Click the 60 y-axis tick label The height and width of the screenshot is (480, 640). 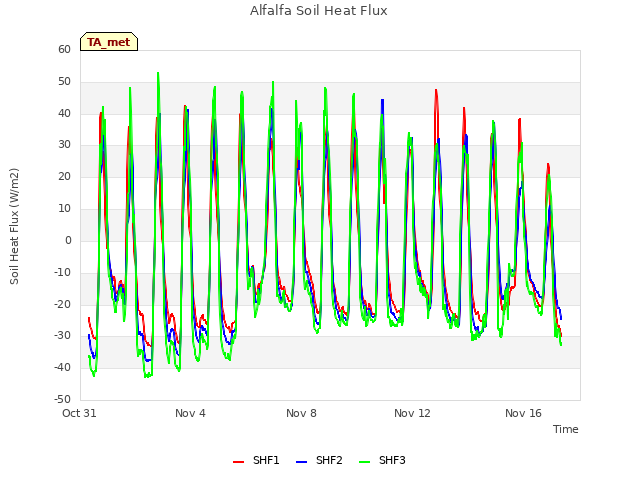(64, 49)
